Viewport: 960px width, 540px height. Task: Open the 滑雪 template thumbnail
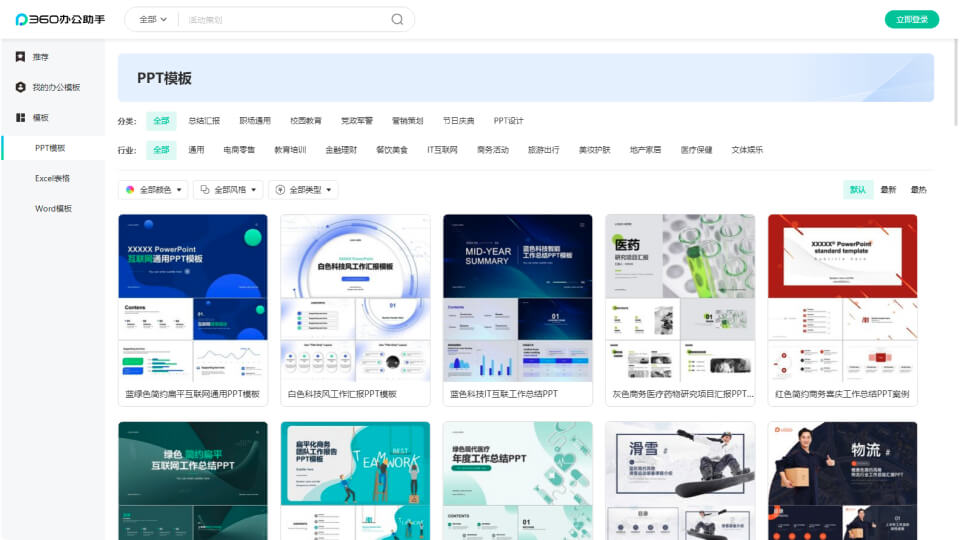(680, 481)
